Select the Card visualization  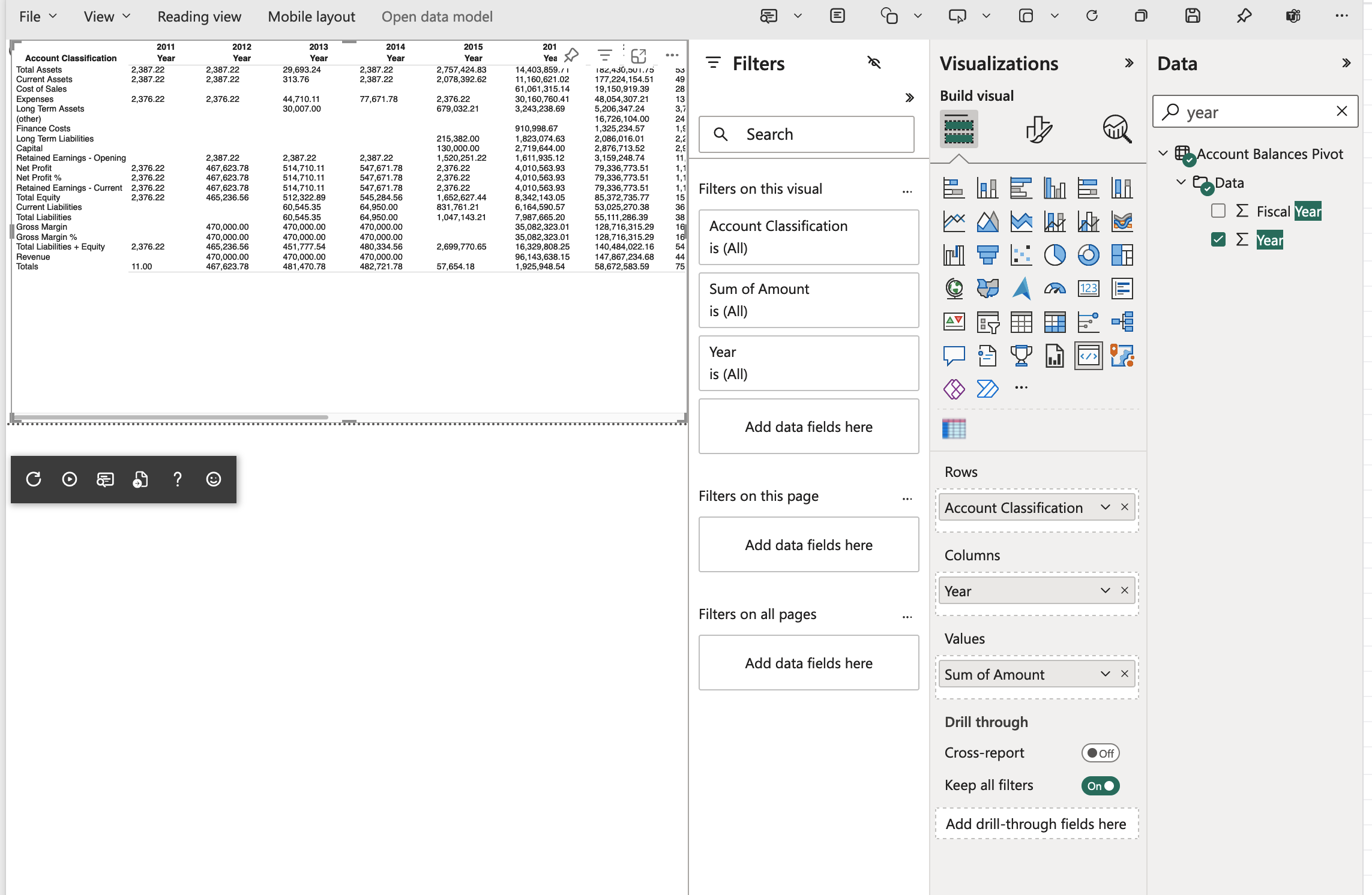click(x=1088, y=289)
